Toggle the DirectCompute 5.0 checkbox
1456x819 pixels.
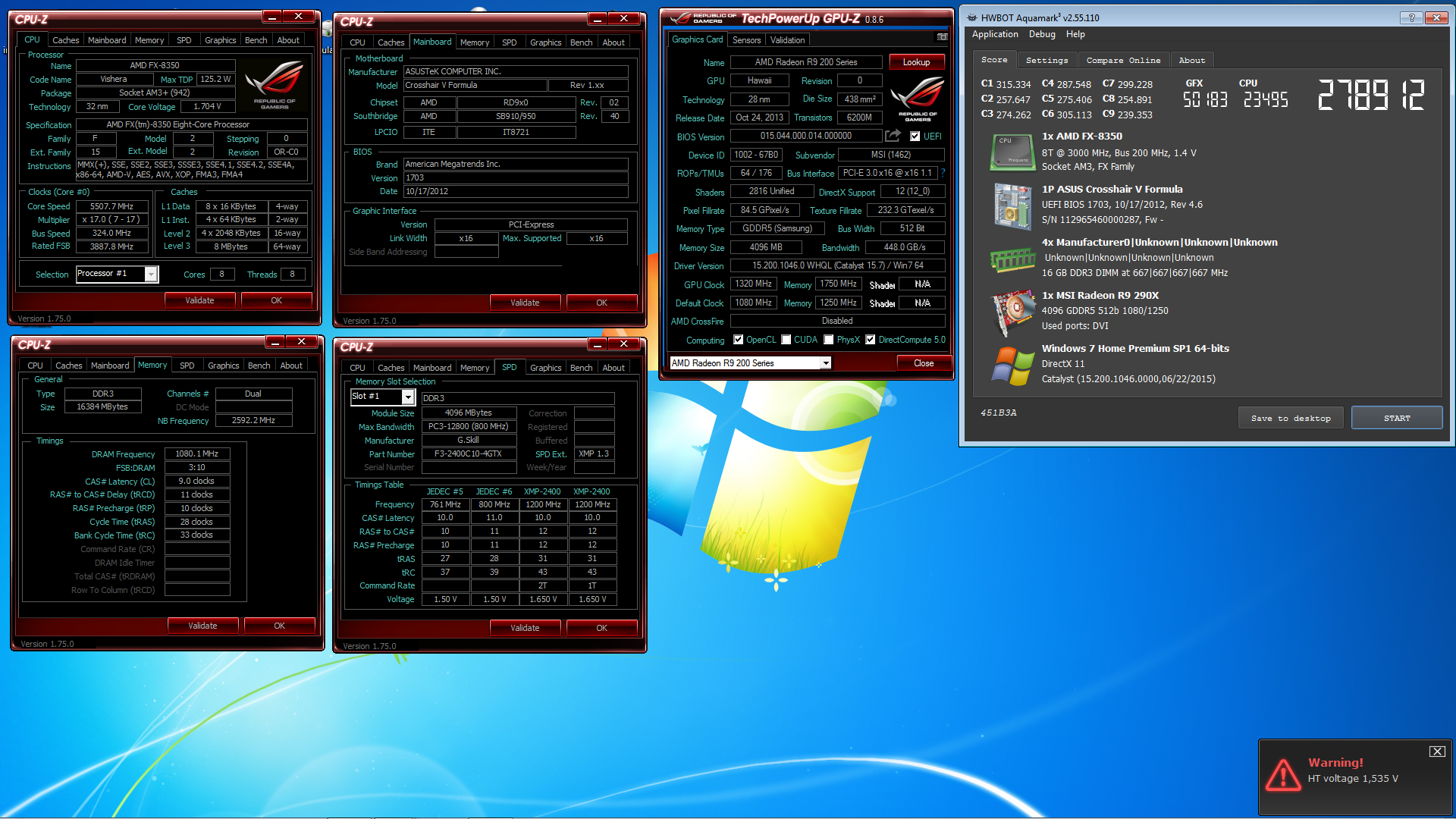[870, 340]
